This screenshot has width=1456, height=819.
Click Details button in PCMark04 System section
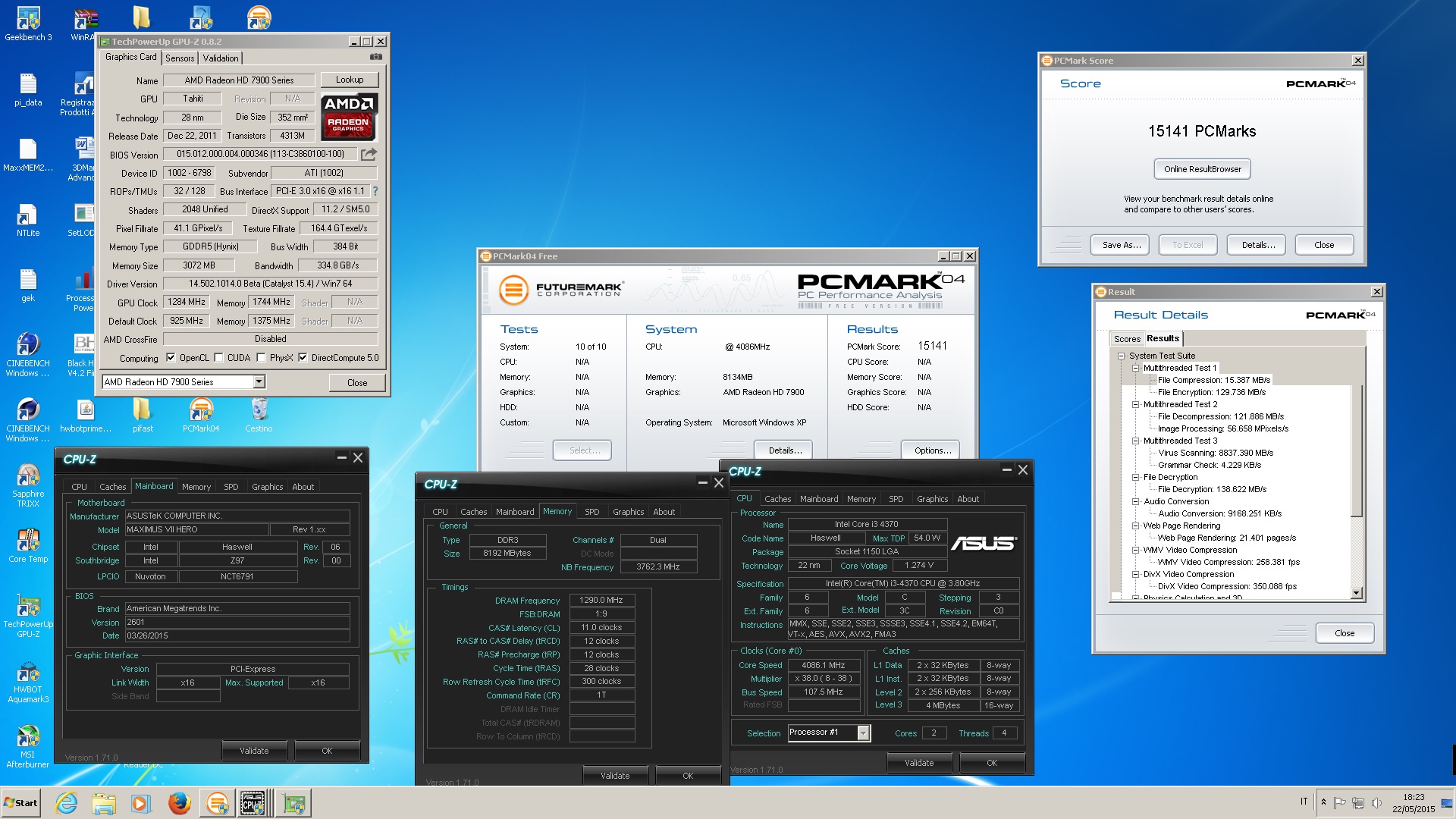[785, 450]
